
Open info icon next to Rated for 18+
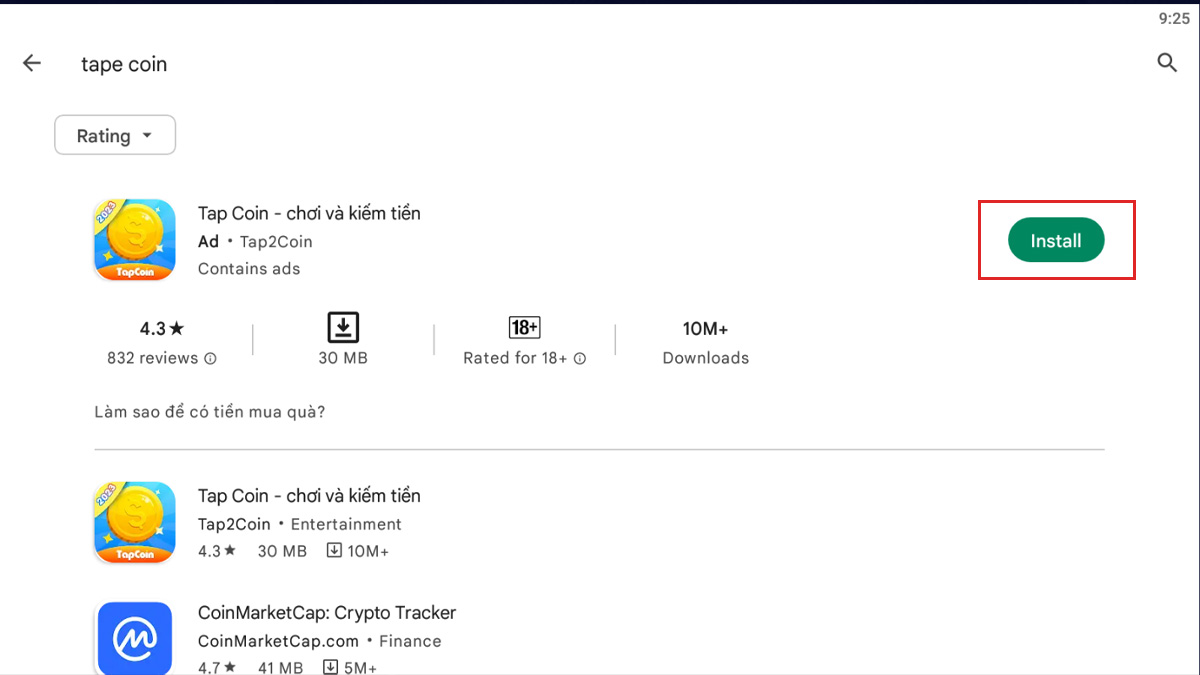click(x=580, y=358)
